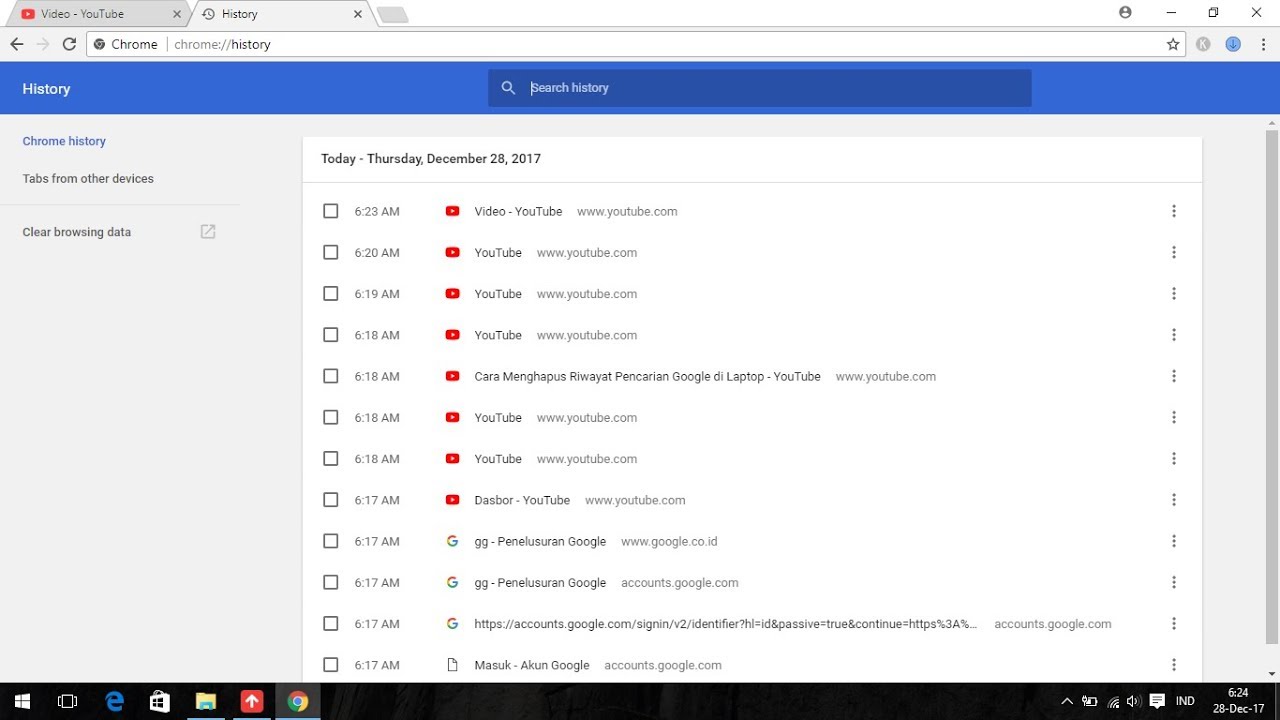The width and height of the screenshot is (1280, 720).
Task: Open more actions for Cara Menghapus Riwayat entry
Action: tap(1174, 376)
